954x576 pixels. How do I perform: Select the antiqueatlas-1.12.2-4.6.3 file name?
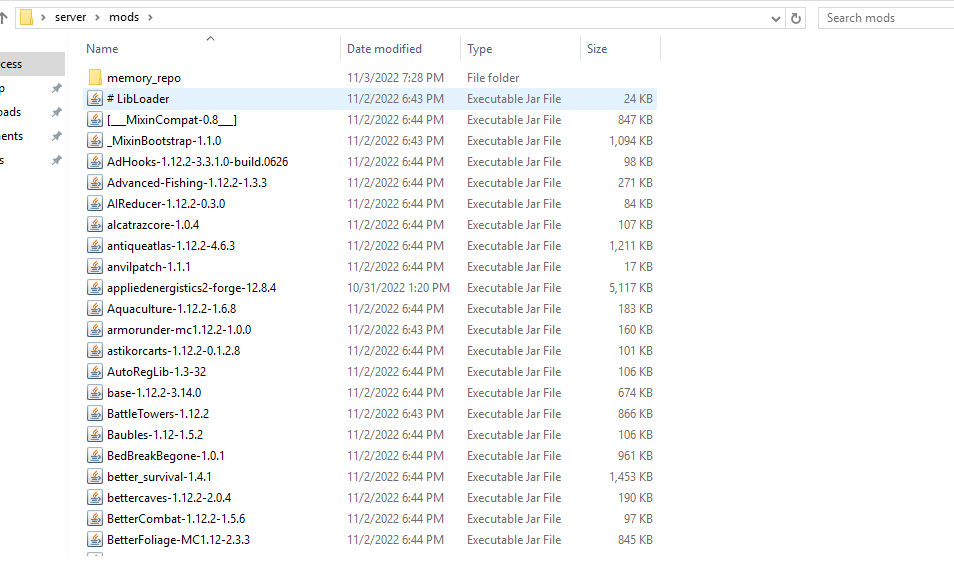pyautogui.click(x=171, y=246)
